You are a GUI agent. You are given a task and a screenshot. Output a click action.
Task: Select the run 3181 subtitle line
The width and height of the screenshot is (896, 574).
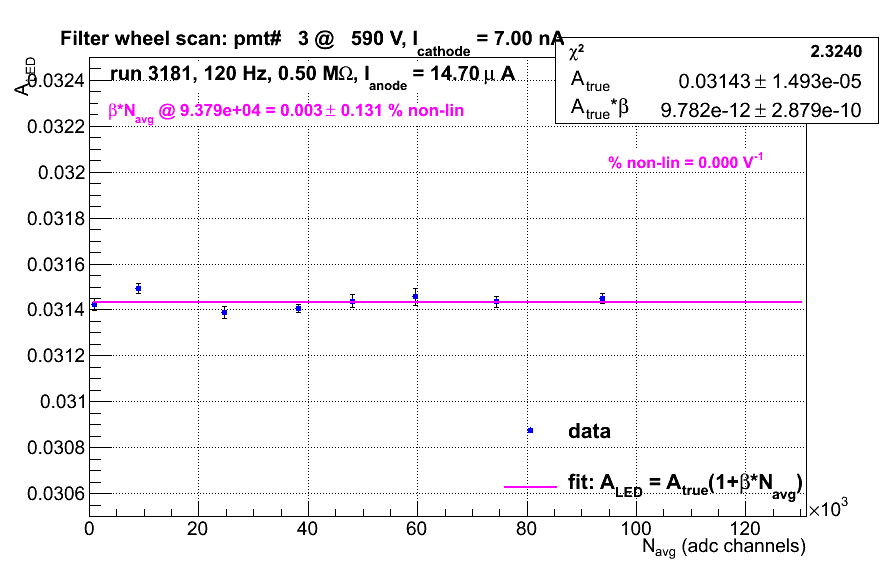[x=312, y=76]
